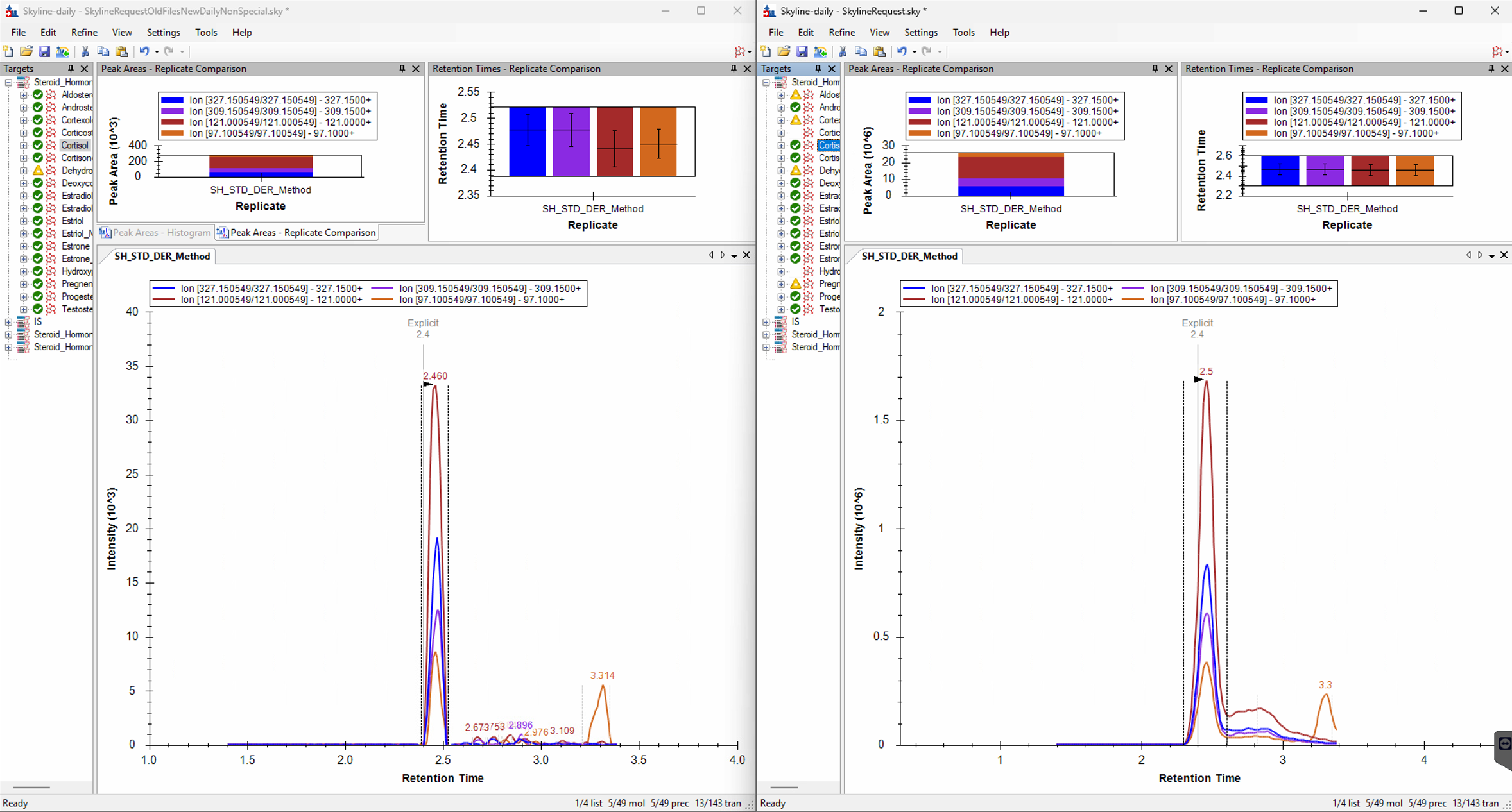Click the Paste icon in left window toolbar

(121, 51)
